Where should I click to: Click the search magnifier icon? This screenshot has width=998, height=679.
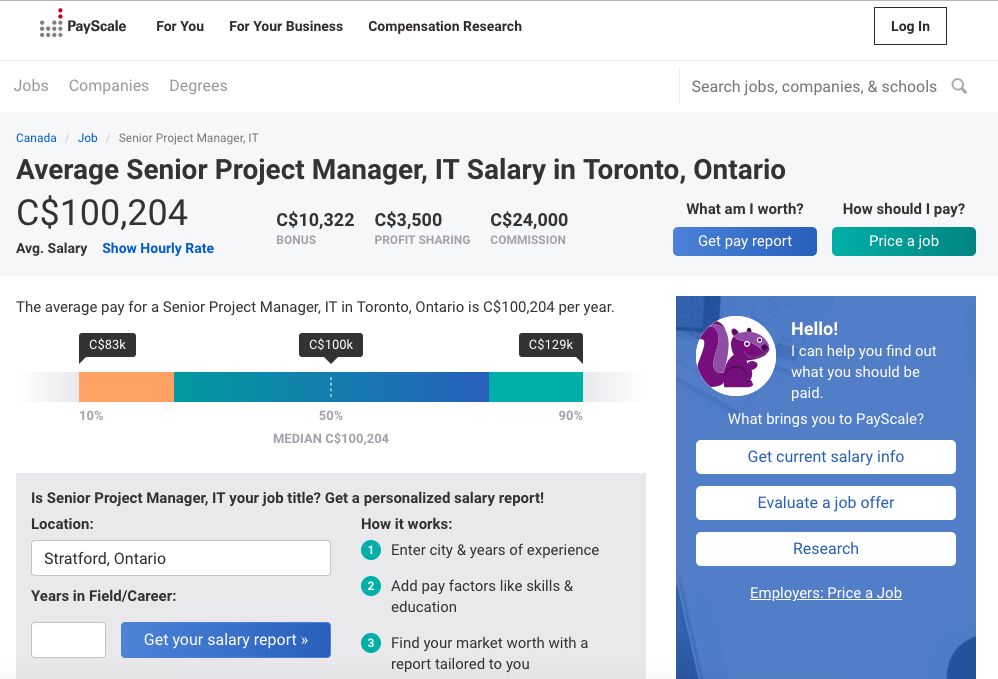pos(959,86)
